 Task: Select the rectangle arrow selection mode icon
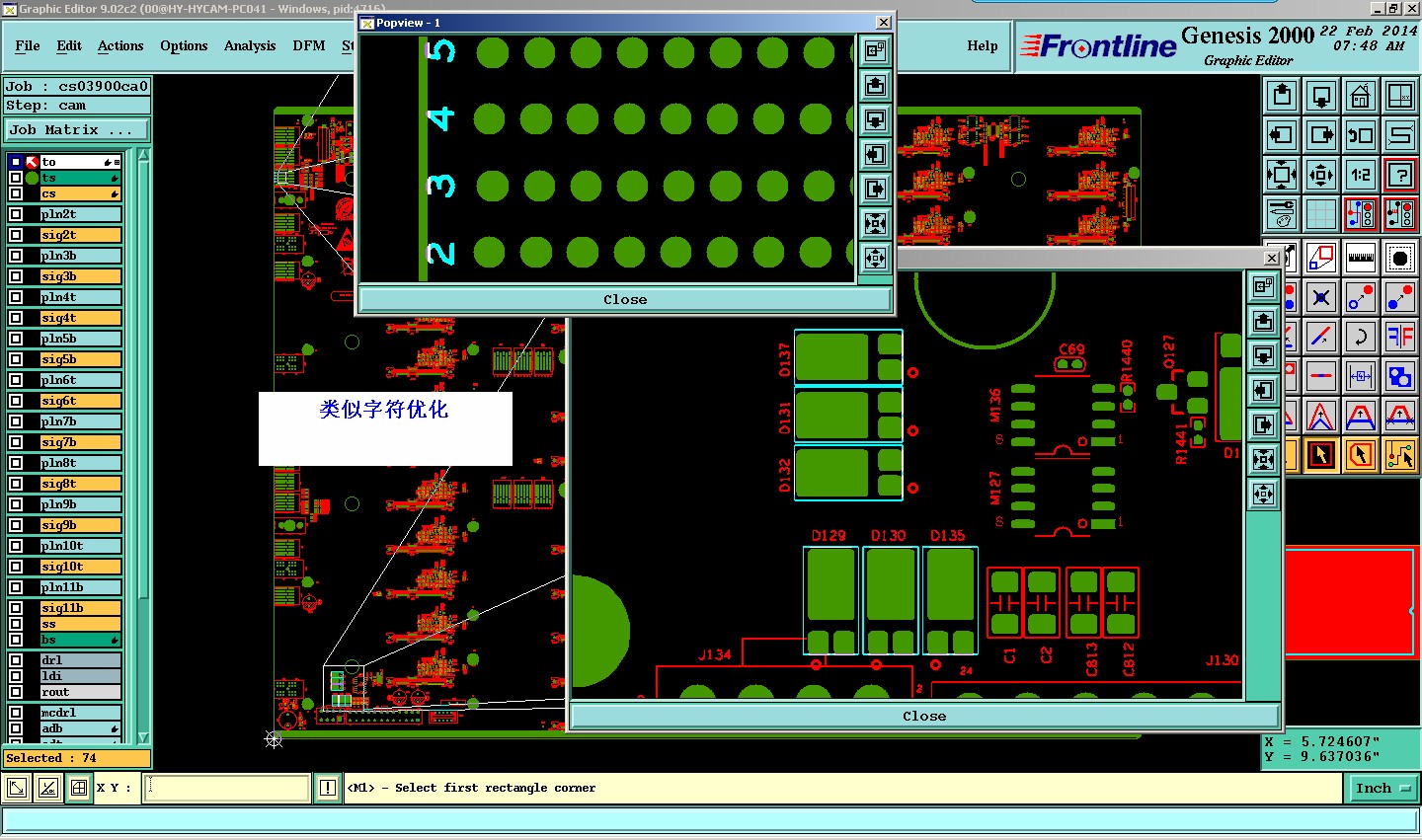pyautogui.click(x=1321, y=455)
